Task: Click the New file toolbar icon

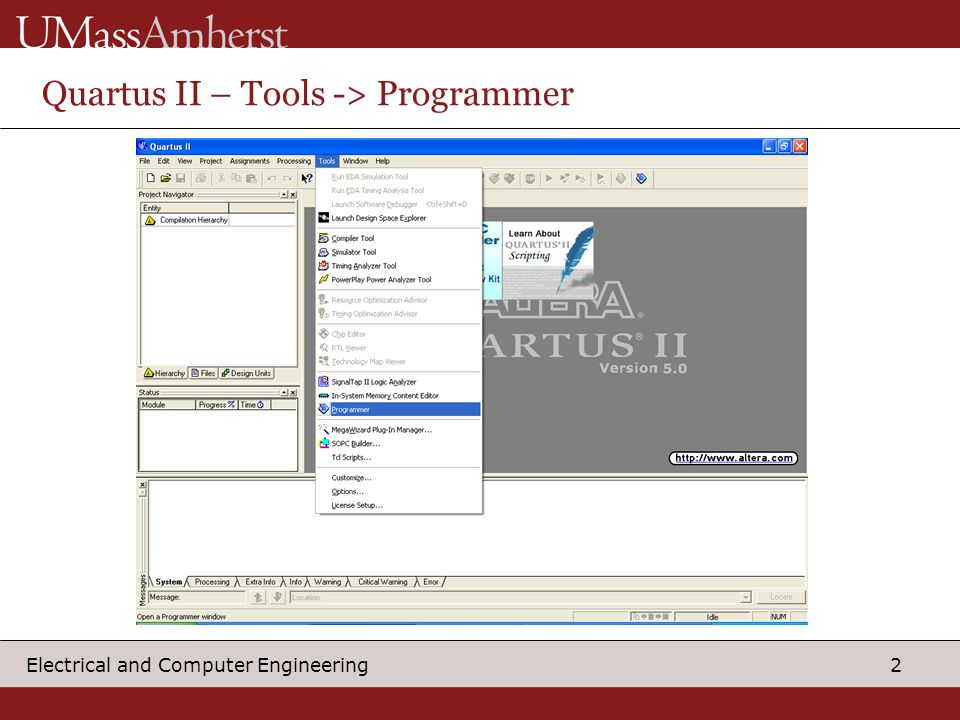Action: coord(150,178)
